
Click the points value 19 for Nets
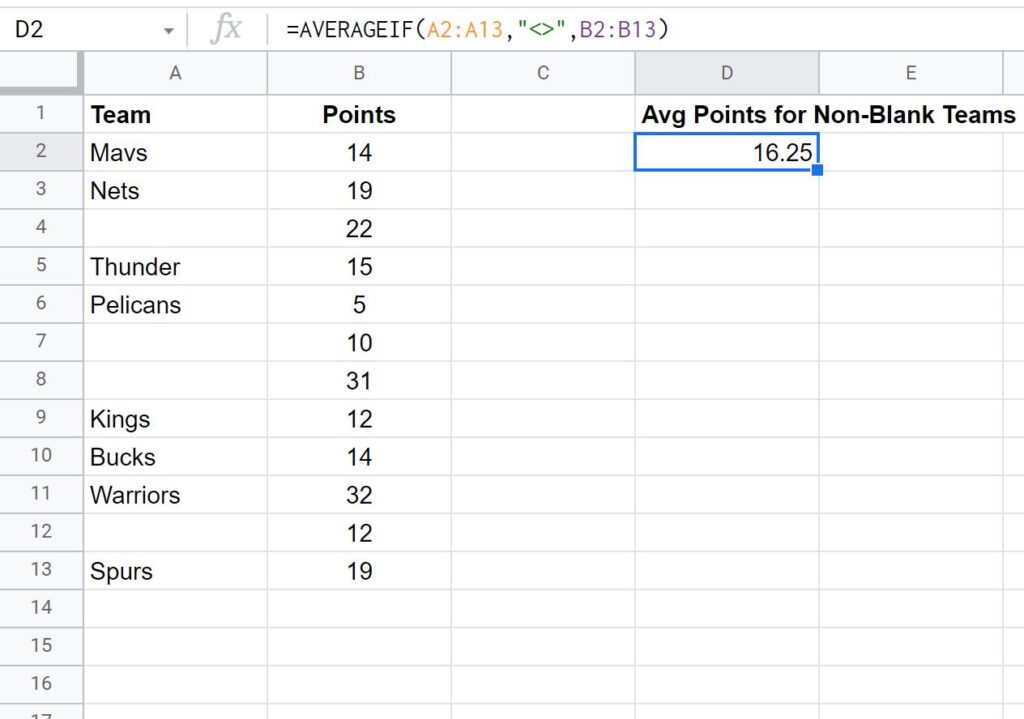click(x=359, y=190)
